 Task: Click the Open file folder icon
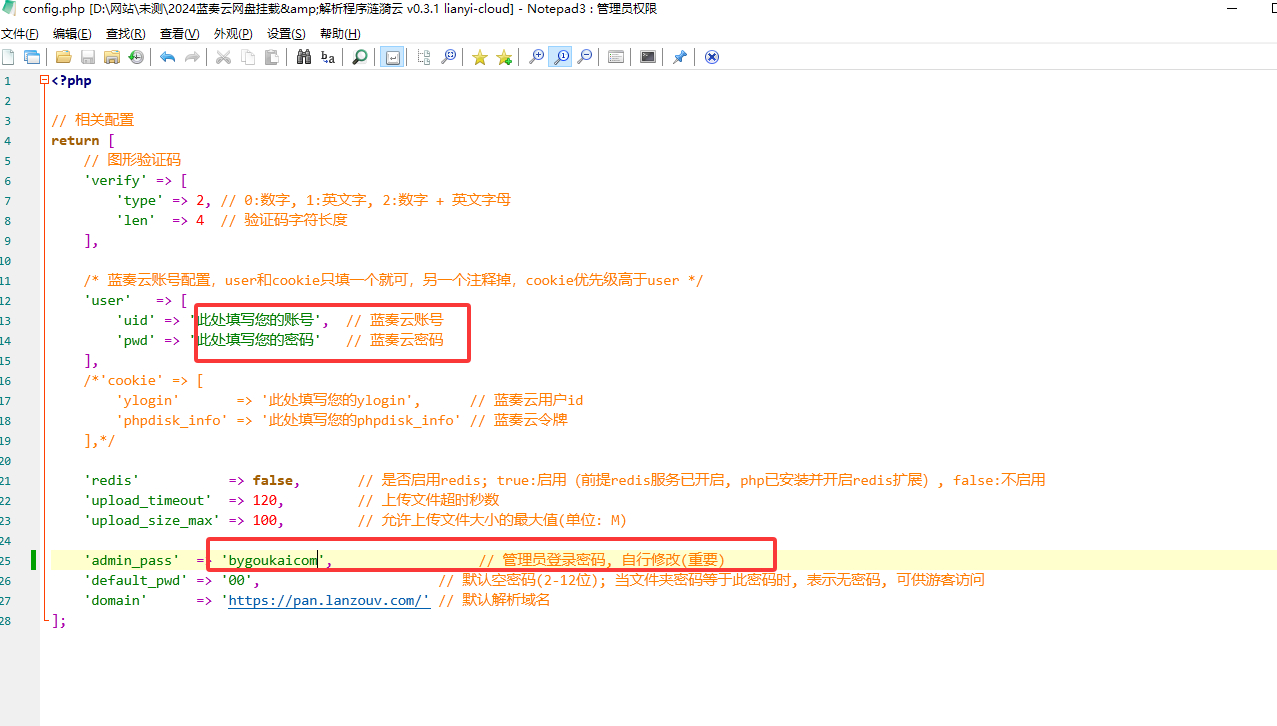point(63,57)
